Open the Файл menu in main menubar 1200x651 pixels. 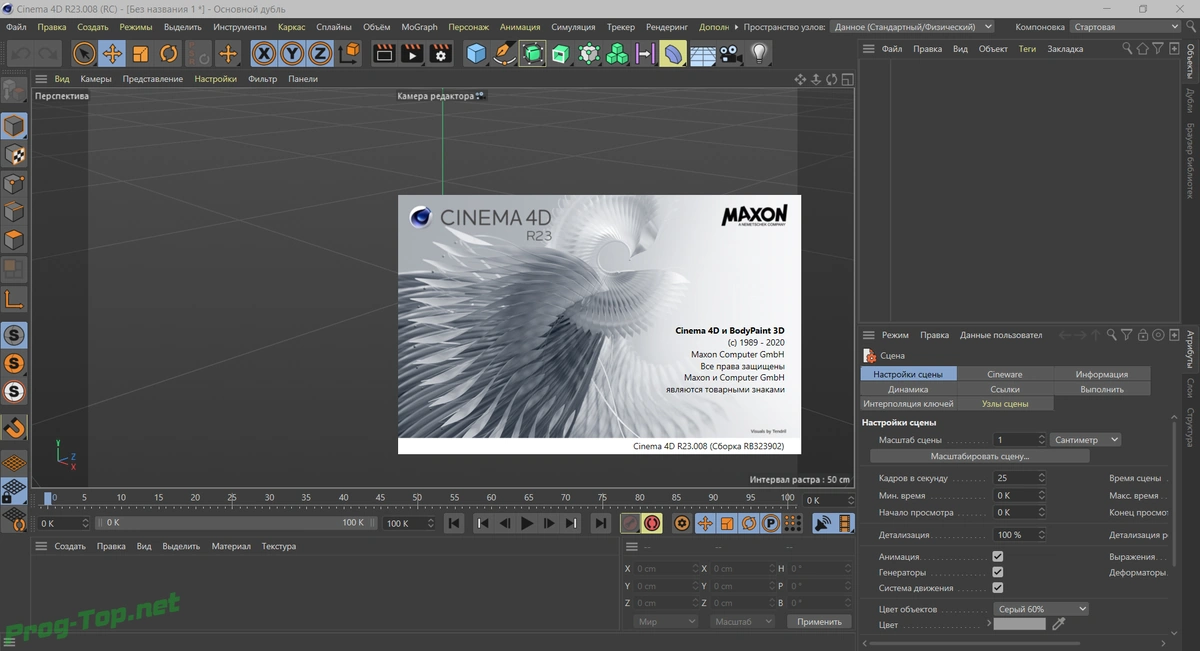16,27
